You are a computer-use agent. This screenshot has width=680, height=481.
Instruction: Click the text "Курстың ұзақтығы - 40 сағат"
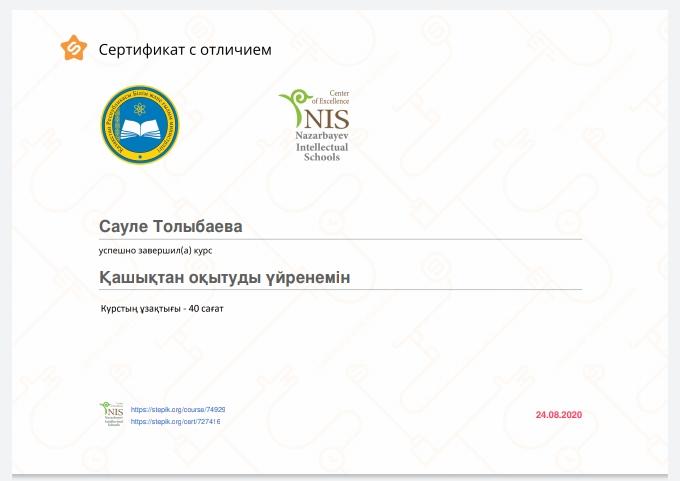tap(162, 309)
